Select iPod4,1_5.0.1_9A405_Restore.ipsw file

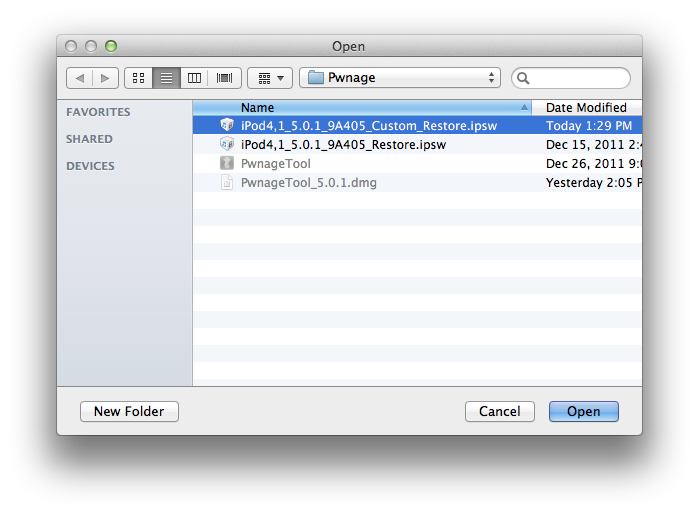click(x=343, y=145)
